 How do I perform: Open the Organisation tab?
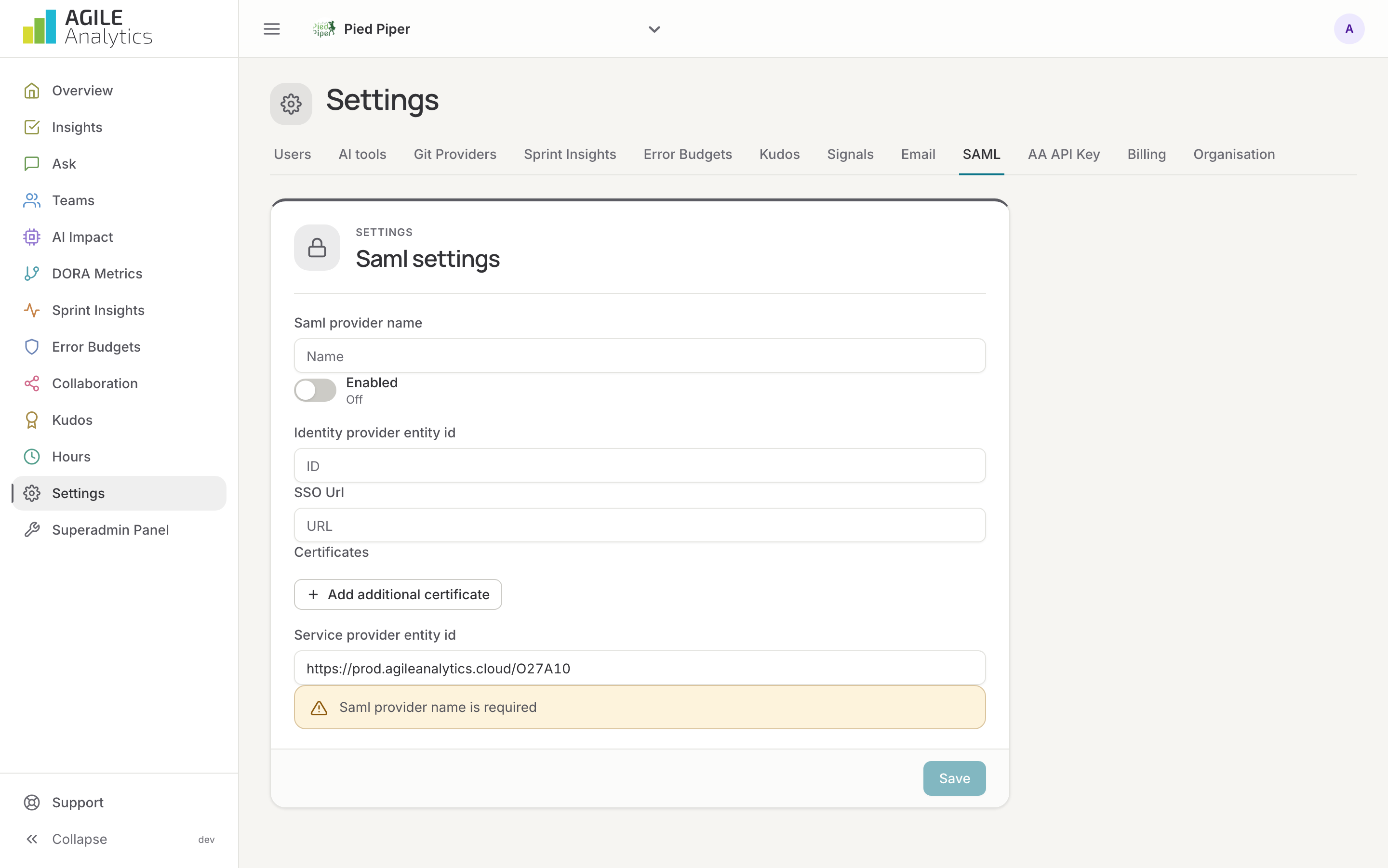pyautogui.click(x=1233, y=155)
